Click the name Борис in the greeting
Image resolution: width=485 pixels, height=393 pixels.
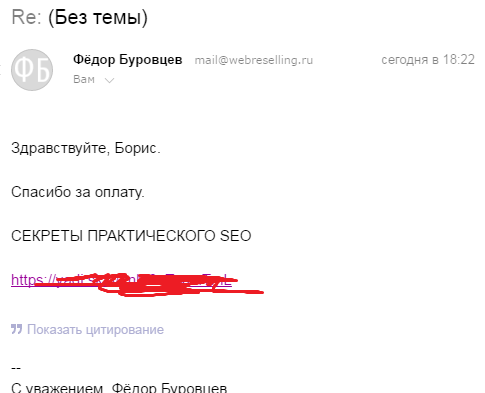pos(137,148)
